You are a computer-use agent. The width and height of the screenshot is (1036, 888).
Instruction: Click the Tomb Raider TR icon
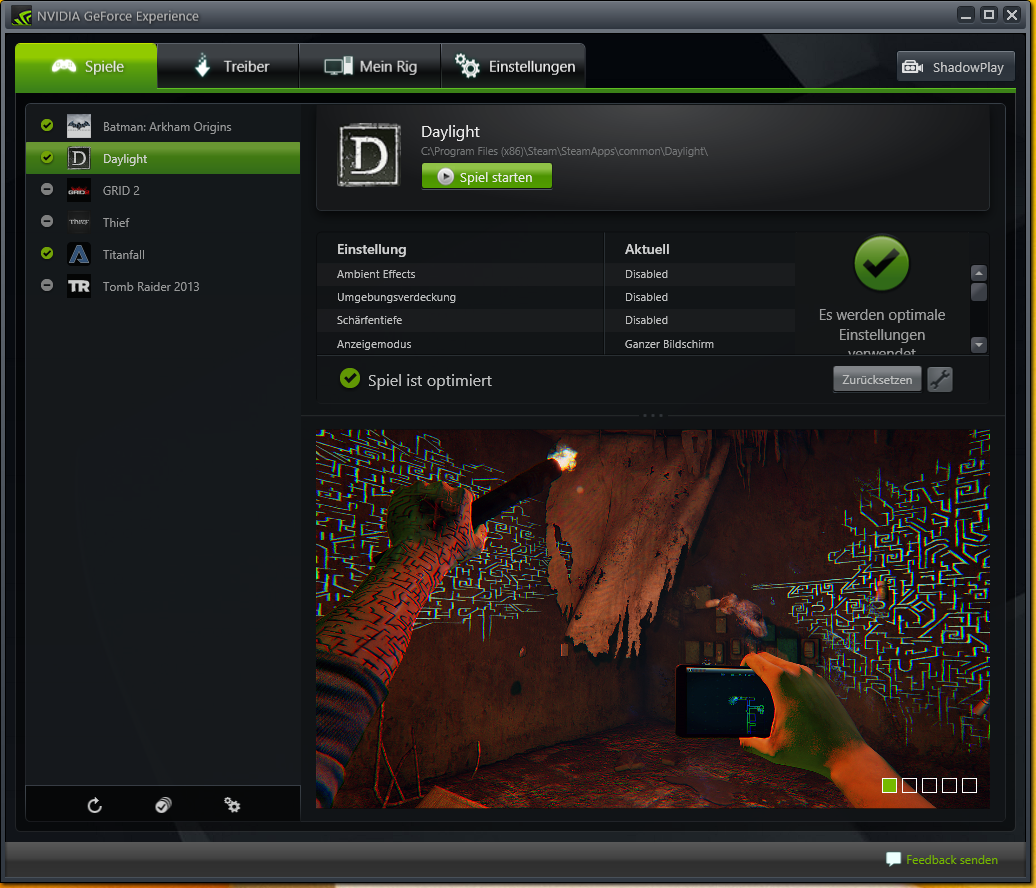click(x=79, y=286)
